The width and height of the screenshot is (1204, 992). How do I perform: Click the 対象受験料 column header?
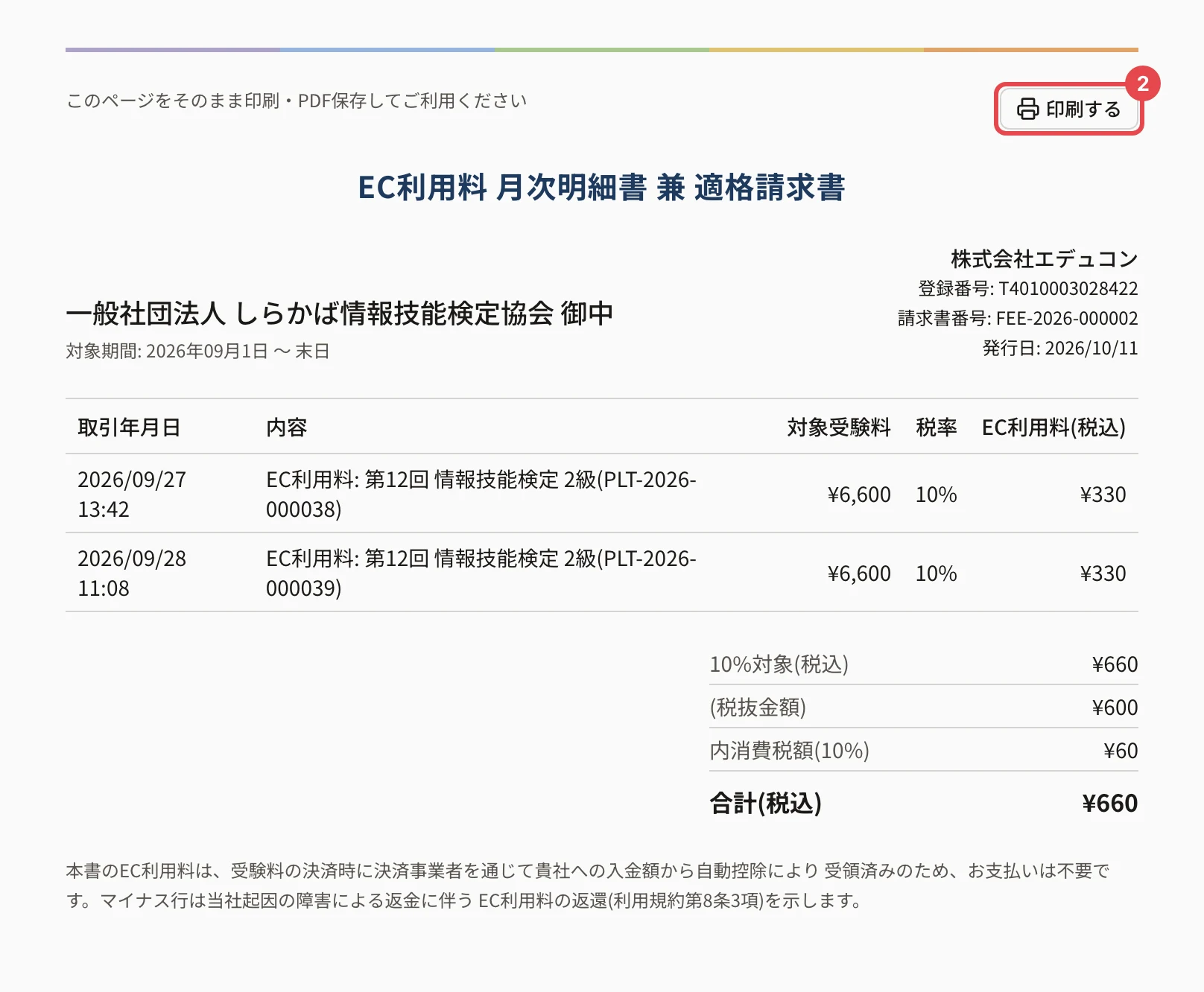839,427
